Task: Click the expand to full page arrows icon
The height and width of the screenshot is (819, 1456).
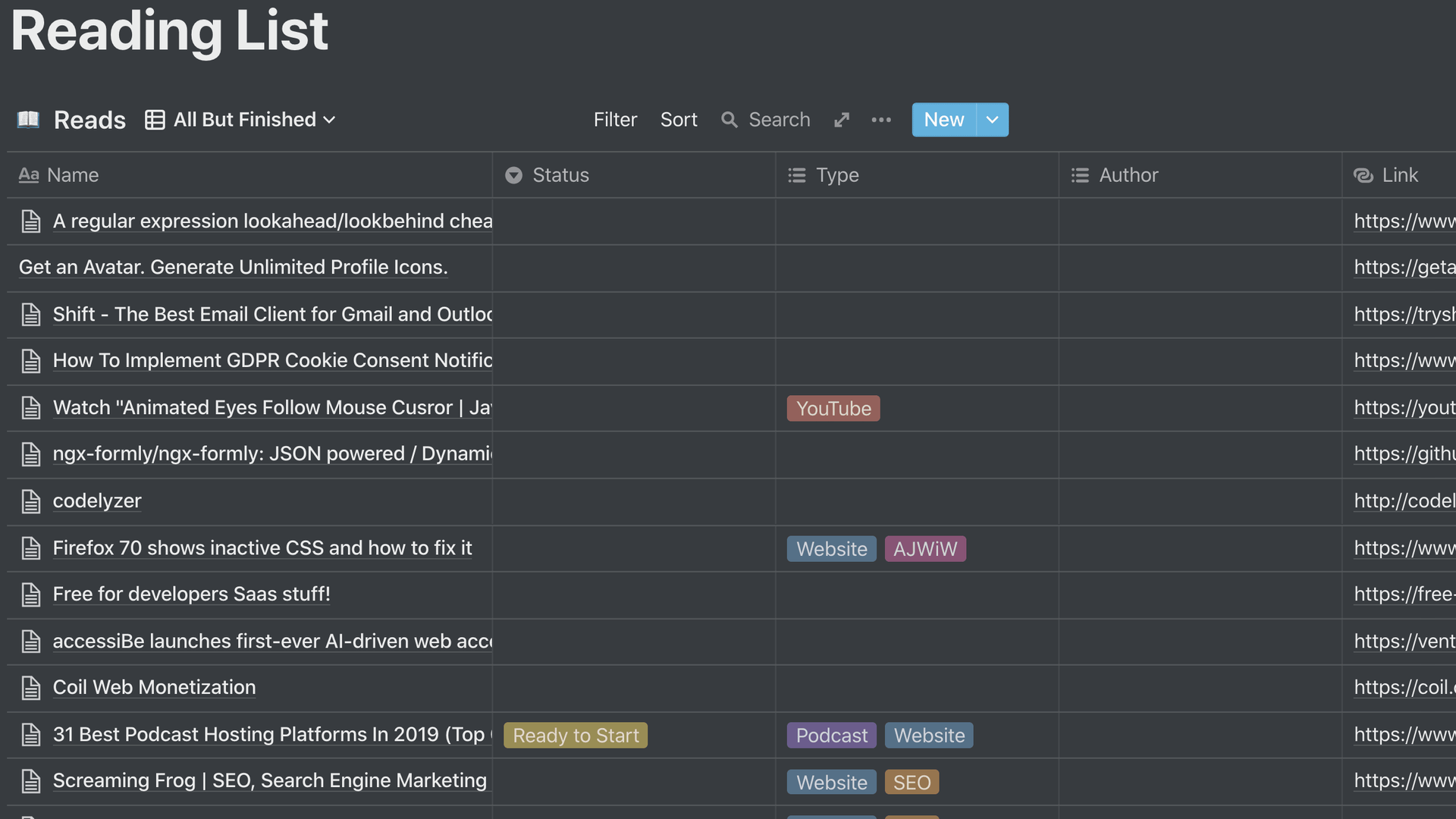Action: 842,120
